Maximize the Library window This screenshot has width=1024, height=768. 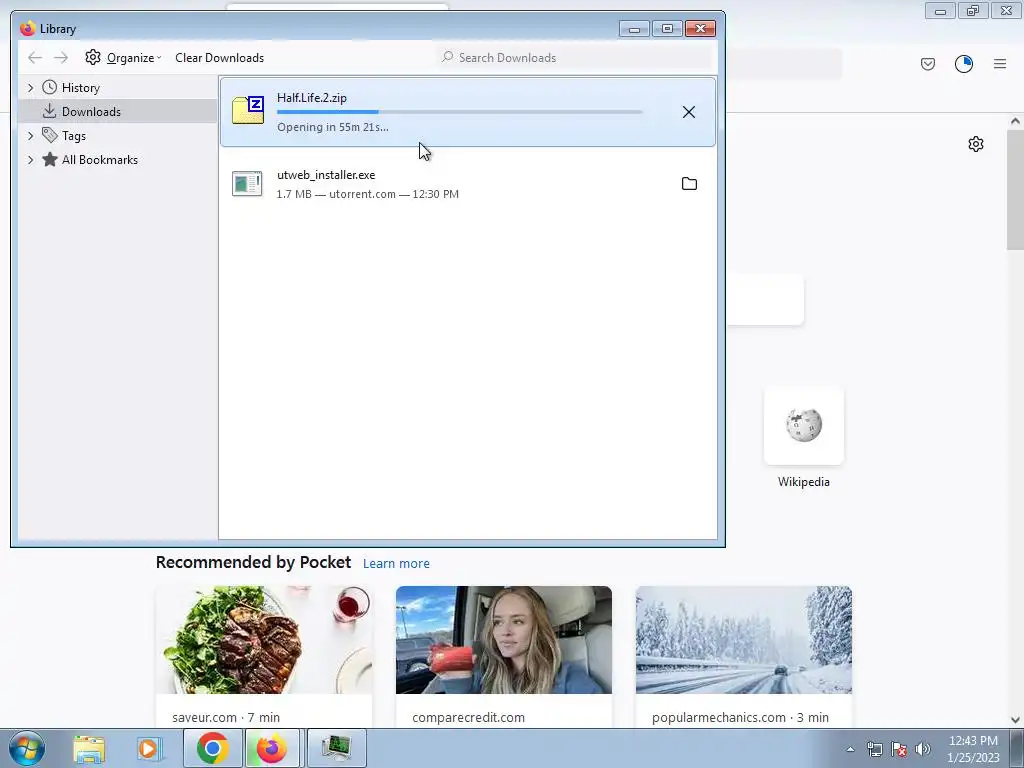667,29
